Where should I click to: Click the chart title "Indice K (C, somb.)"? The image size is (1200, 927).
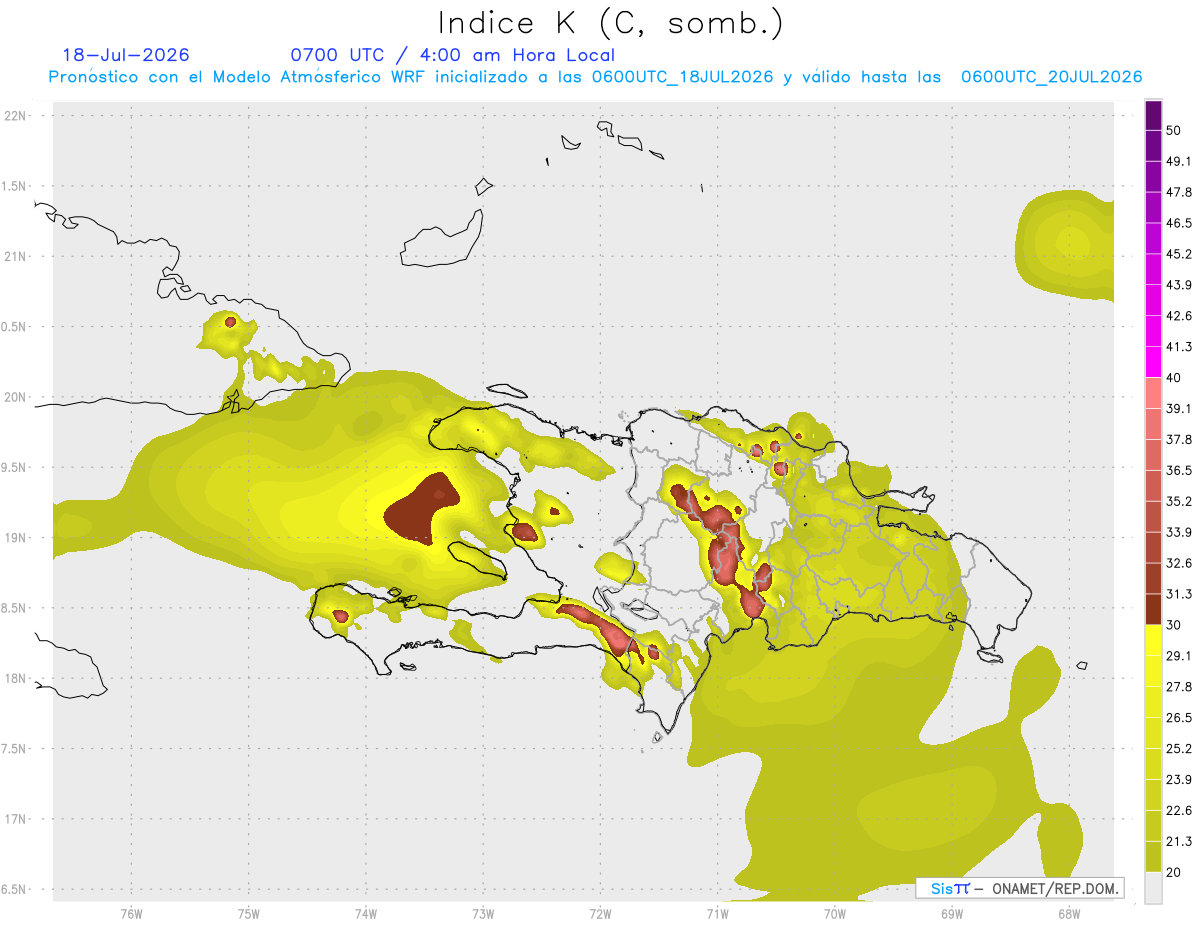(x=610, y=23)
